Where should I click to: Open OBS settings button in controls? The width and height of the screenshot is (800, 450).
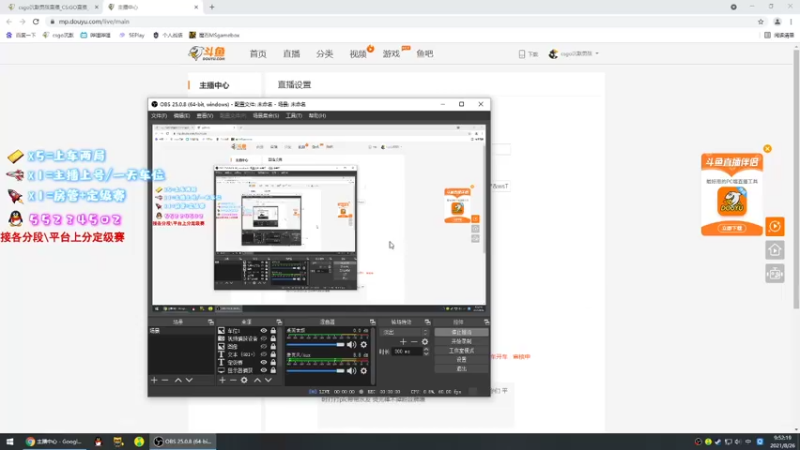(x=461, y=360)
